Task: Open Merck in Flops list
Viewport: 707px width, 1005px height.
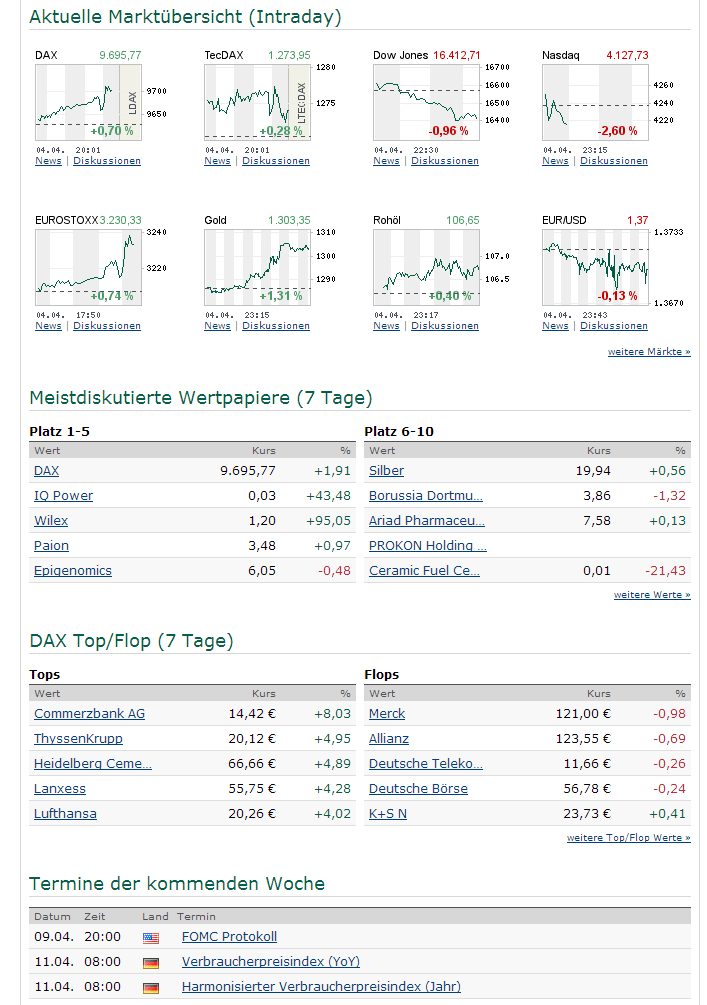Action: pos(387,713)
